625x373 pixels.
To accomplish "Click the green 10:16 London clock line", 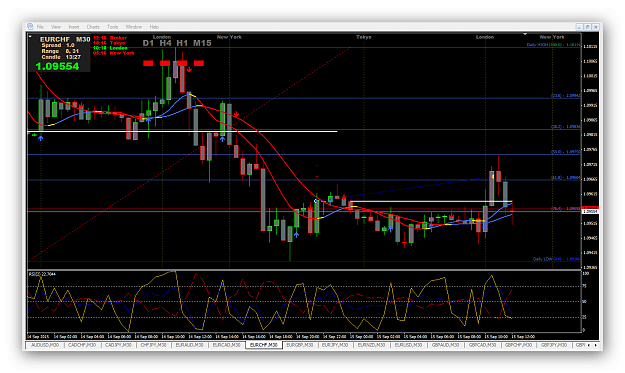I will [110, 48].
